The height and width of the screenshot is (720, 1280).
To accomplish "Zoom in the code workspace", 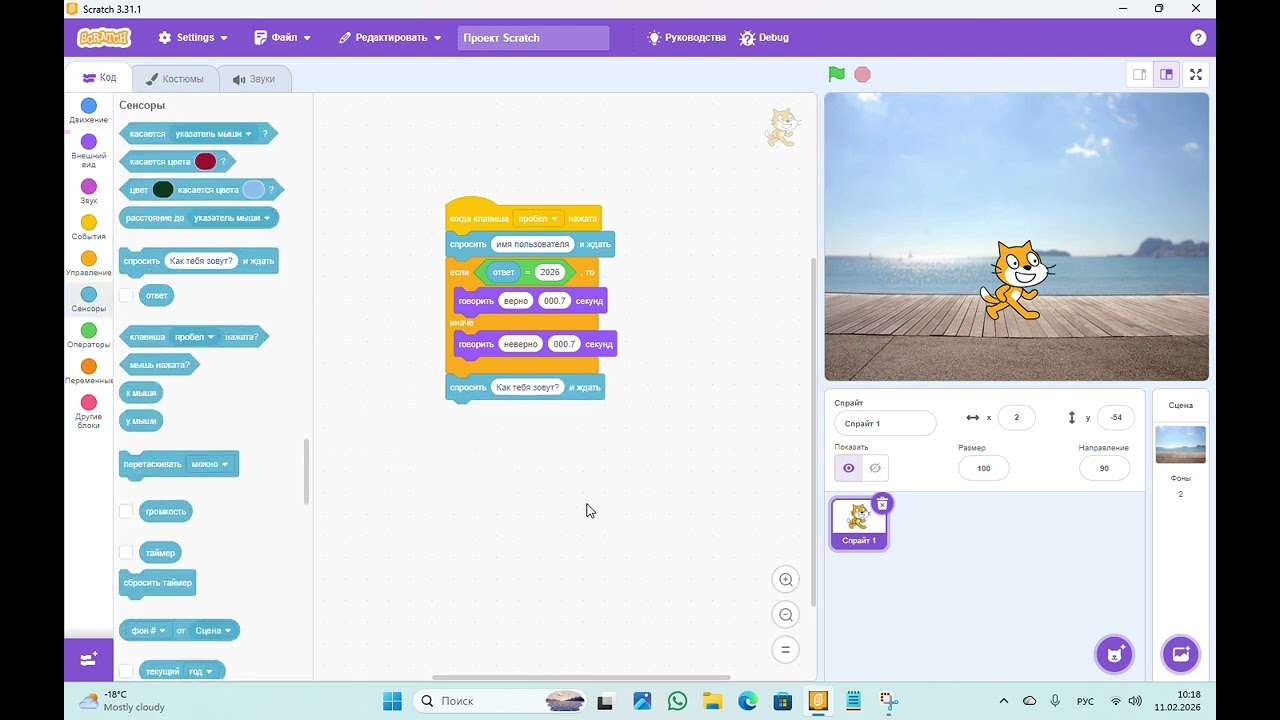I will (x=786, y=580).
